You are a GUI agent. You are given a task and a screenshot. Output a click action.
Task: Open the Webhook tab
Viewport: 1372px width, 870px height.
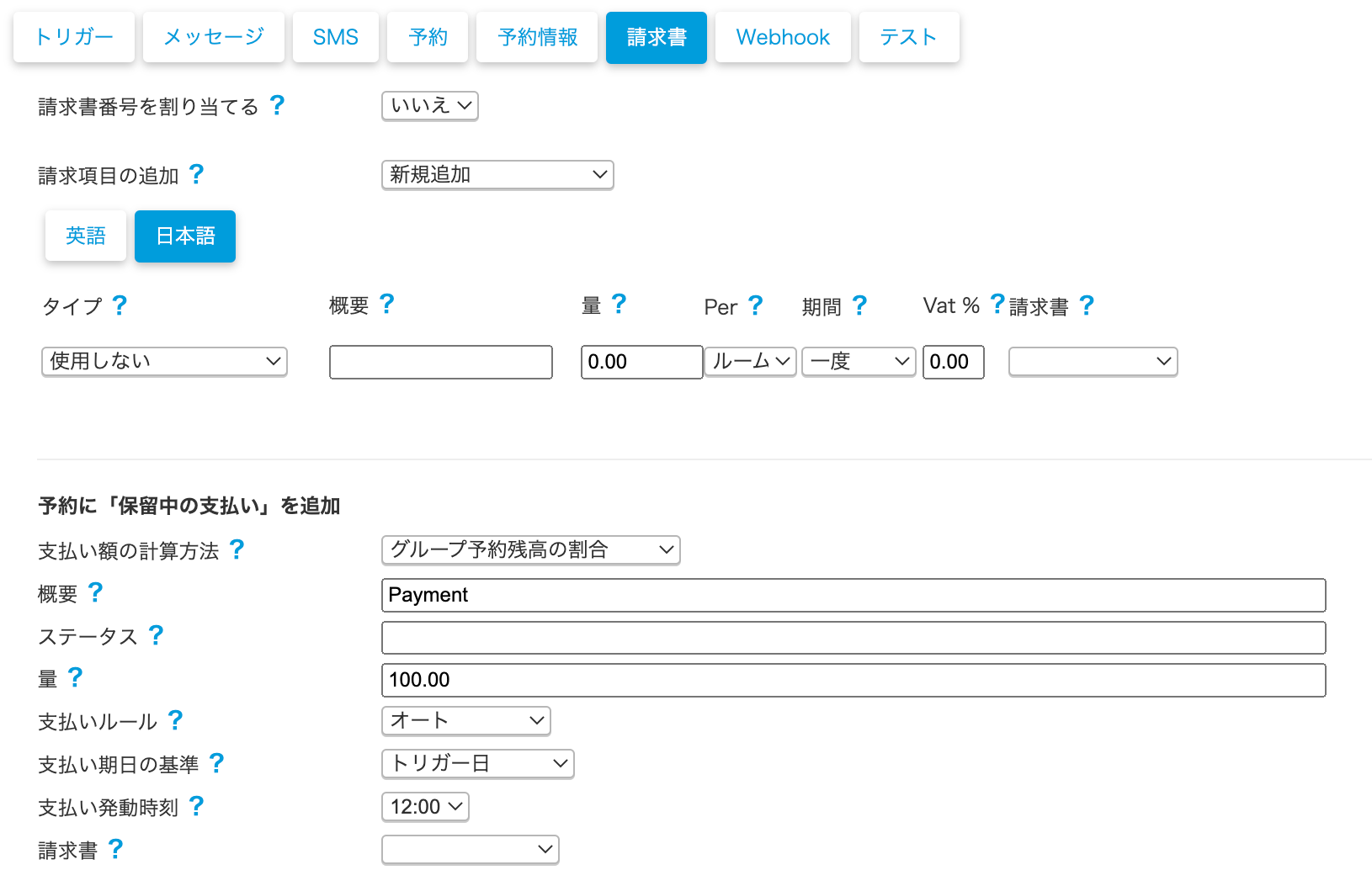pyautogui.click(x=782, y=37)
